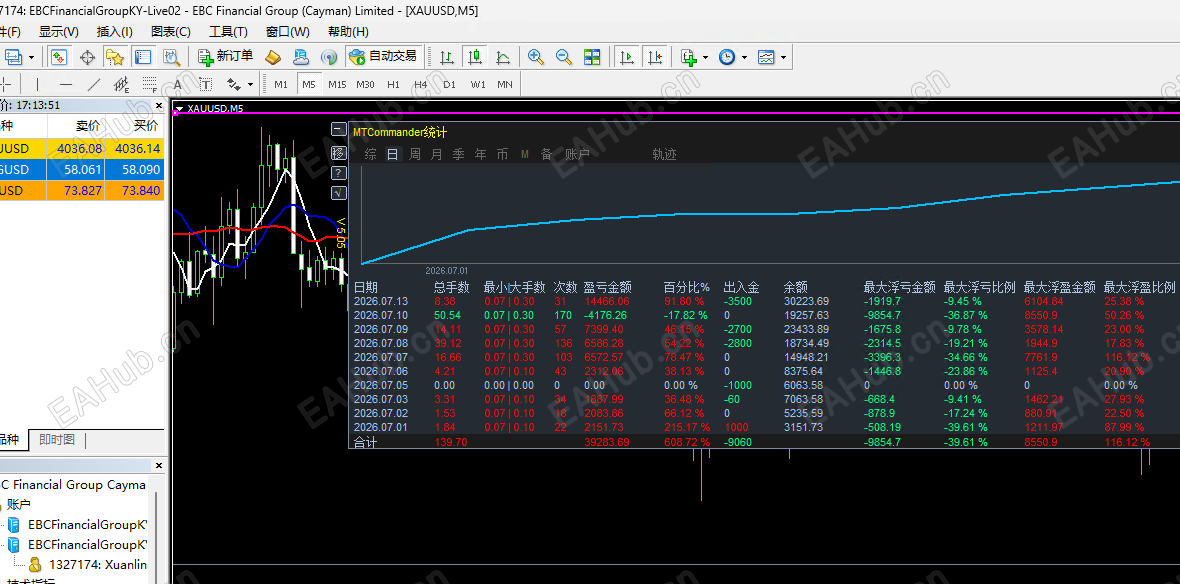Image resolution: width=1180 pixels, height=584 pixels.
Task: Expand the periods clock dropdown arrow
Action: click(744, 57)
